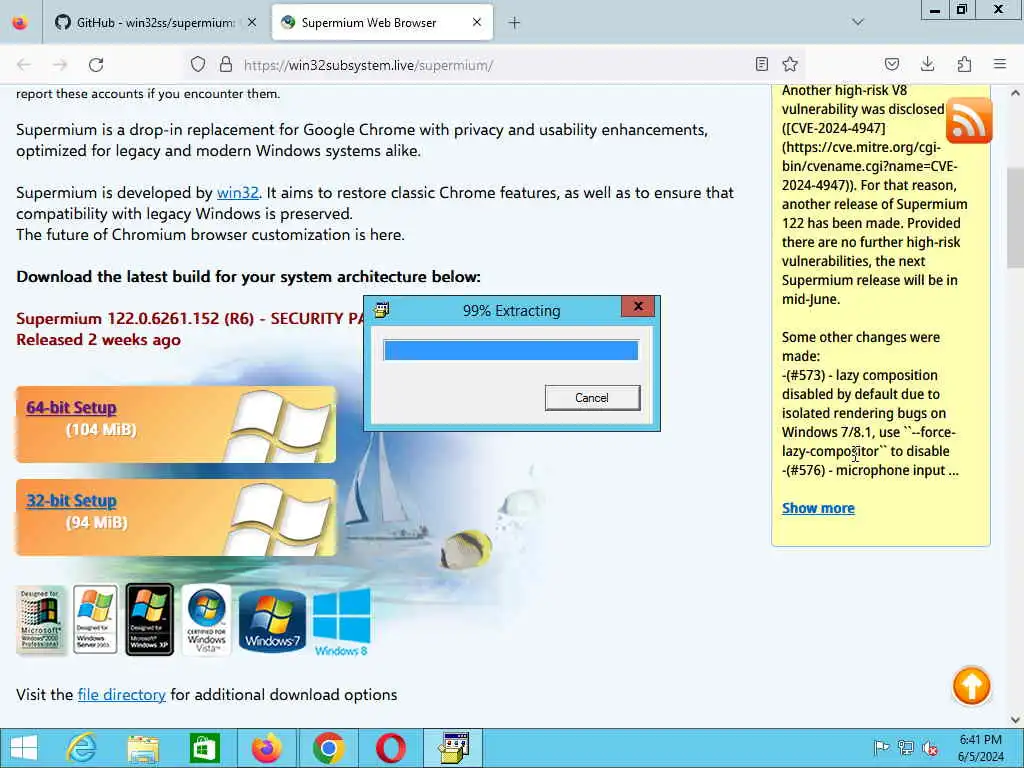Click the Firefox forward arrow button

click(x=60, y=65)
